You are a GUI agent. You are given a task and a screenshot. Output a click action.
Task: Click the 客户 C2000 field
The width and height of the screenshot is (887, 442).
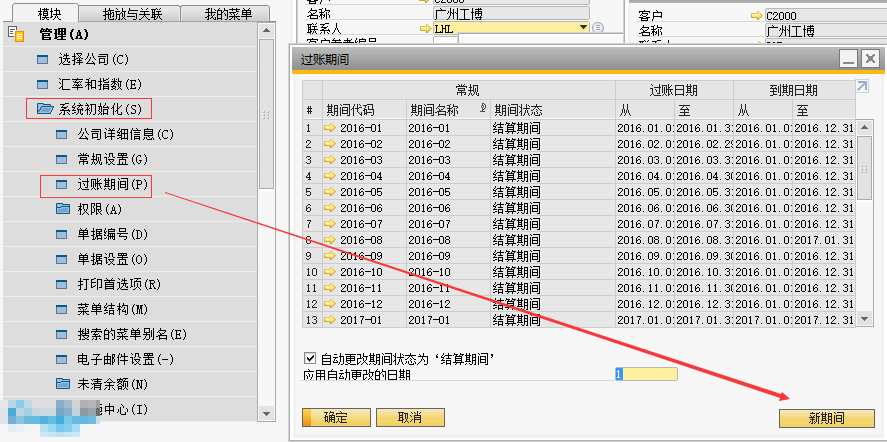(x=825, y=15)
